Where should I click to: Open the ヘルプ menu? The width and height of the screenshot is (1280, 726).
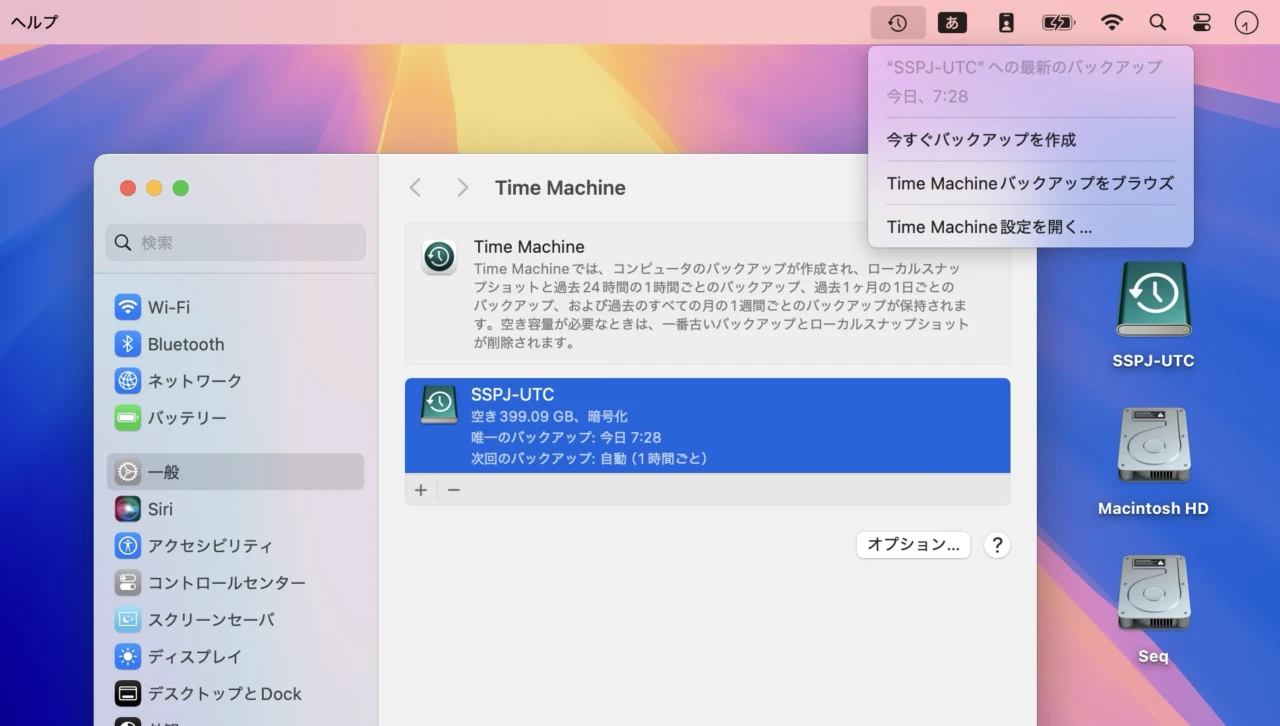34,22
